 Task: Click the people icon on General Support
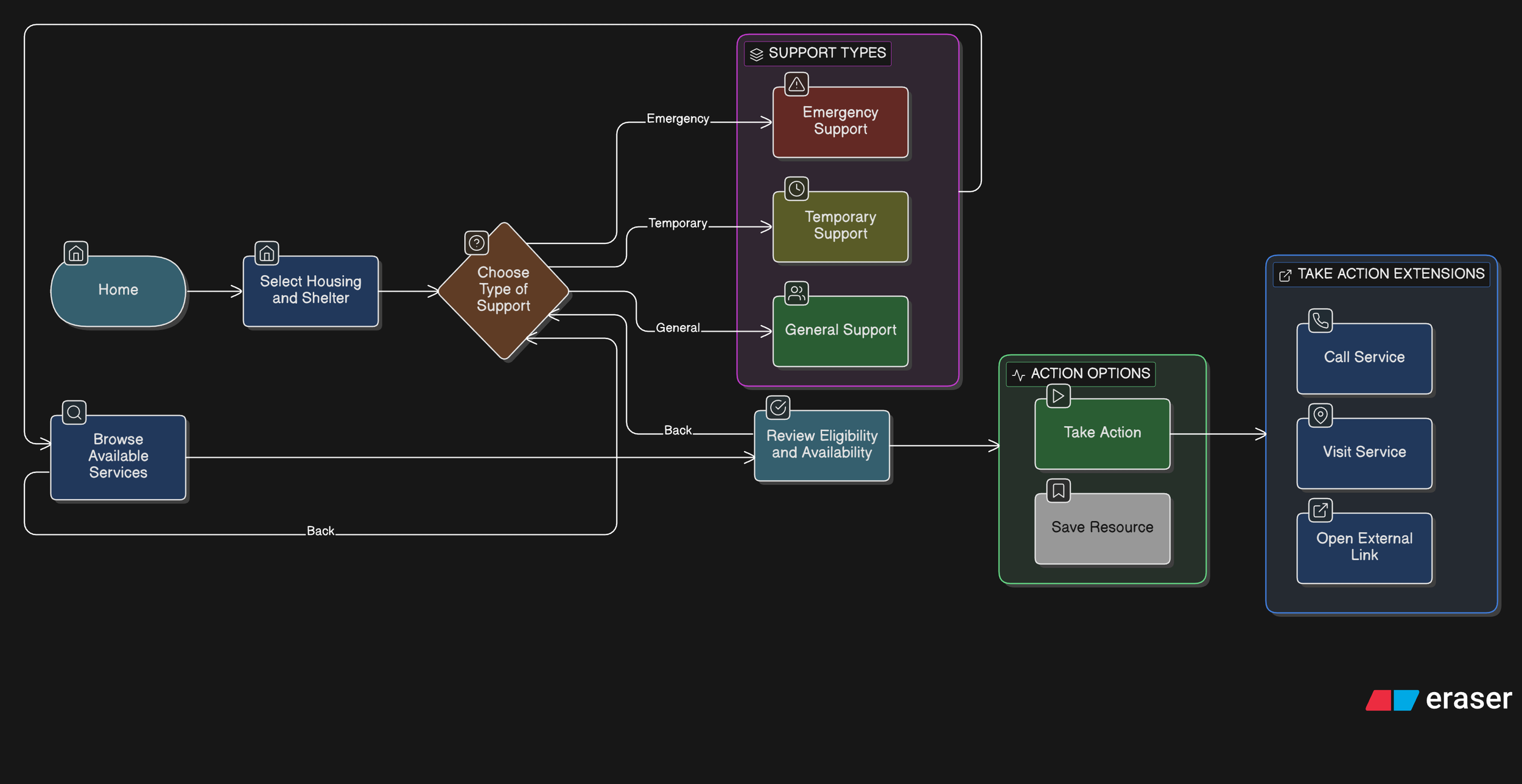(x=796, y=293)
